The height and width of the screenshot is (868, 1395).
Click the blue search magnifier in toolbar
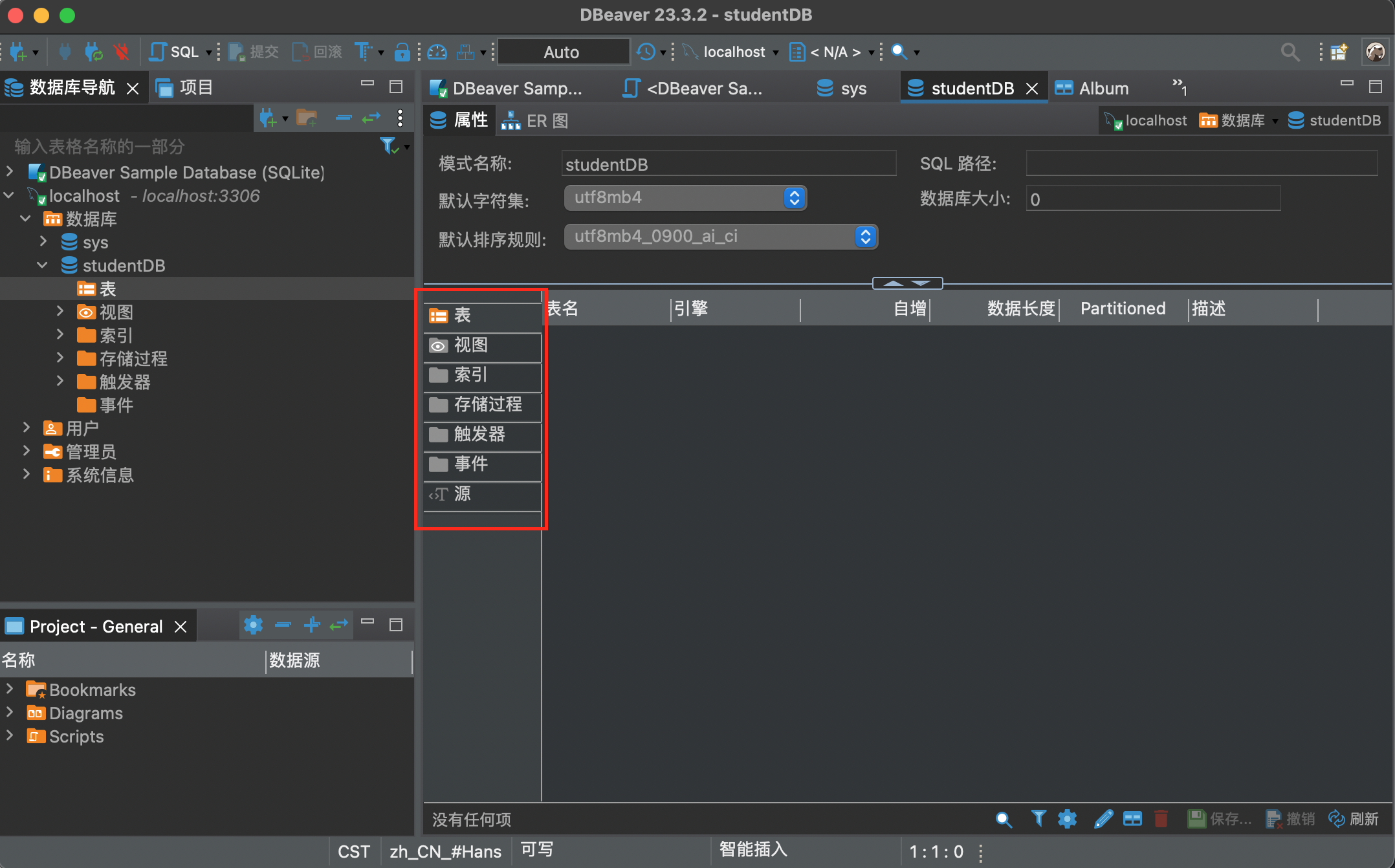point(899,51)
